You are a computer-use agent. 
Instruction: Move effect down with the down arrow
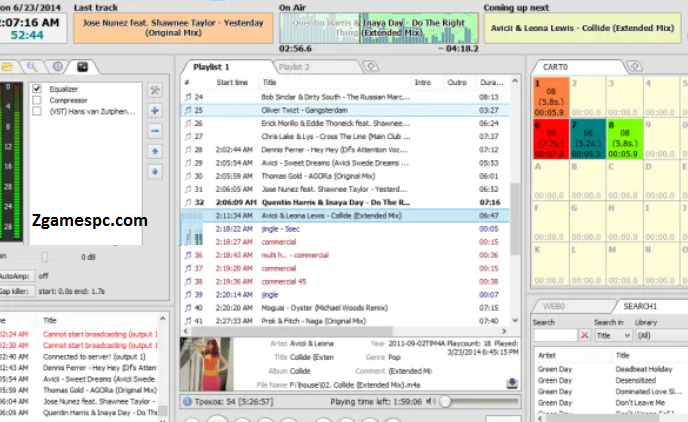[155, 172]
